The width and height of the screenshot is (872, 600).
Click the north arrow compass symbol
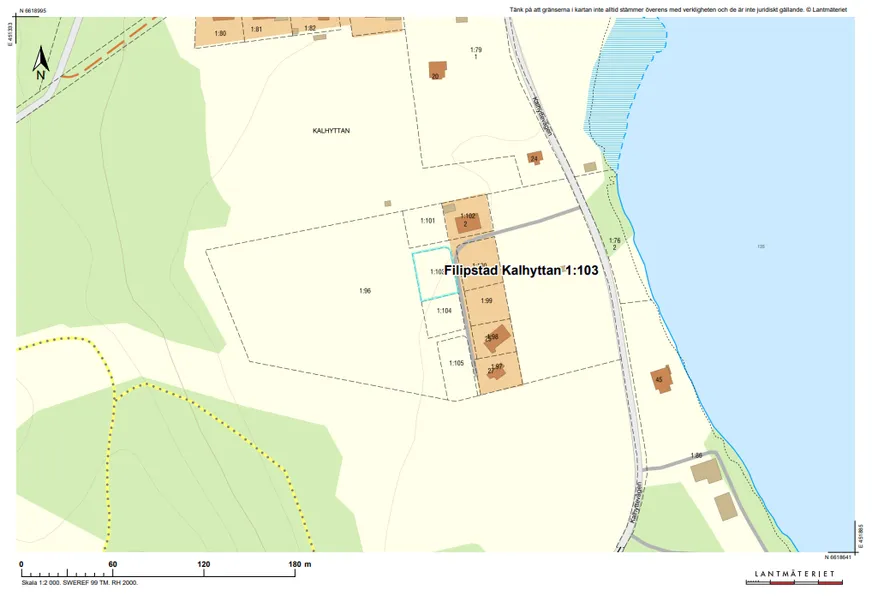(x=40, y=63)
